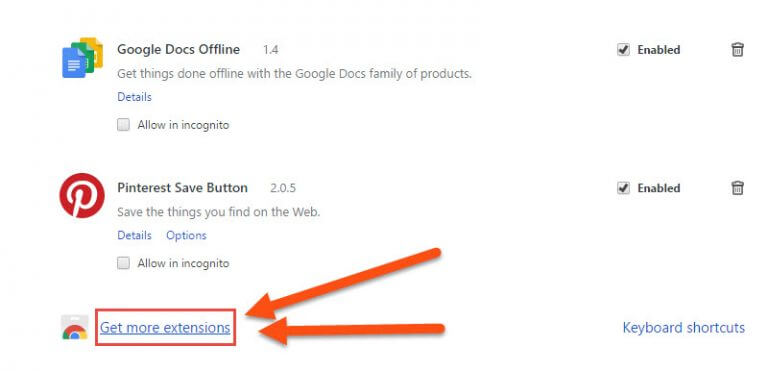This screenshot has height=371, width=768.
Task: Click the Google Docs Offline title text
Action: [x=178, y=49]
